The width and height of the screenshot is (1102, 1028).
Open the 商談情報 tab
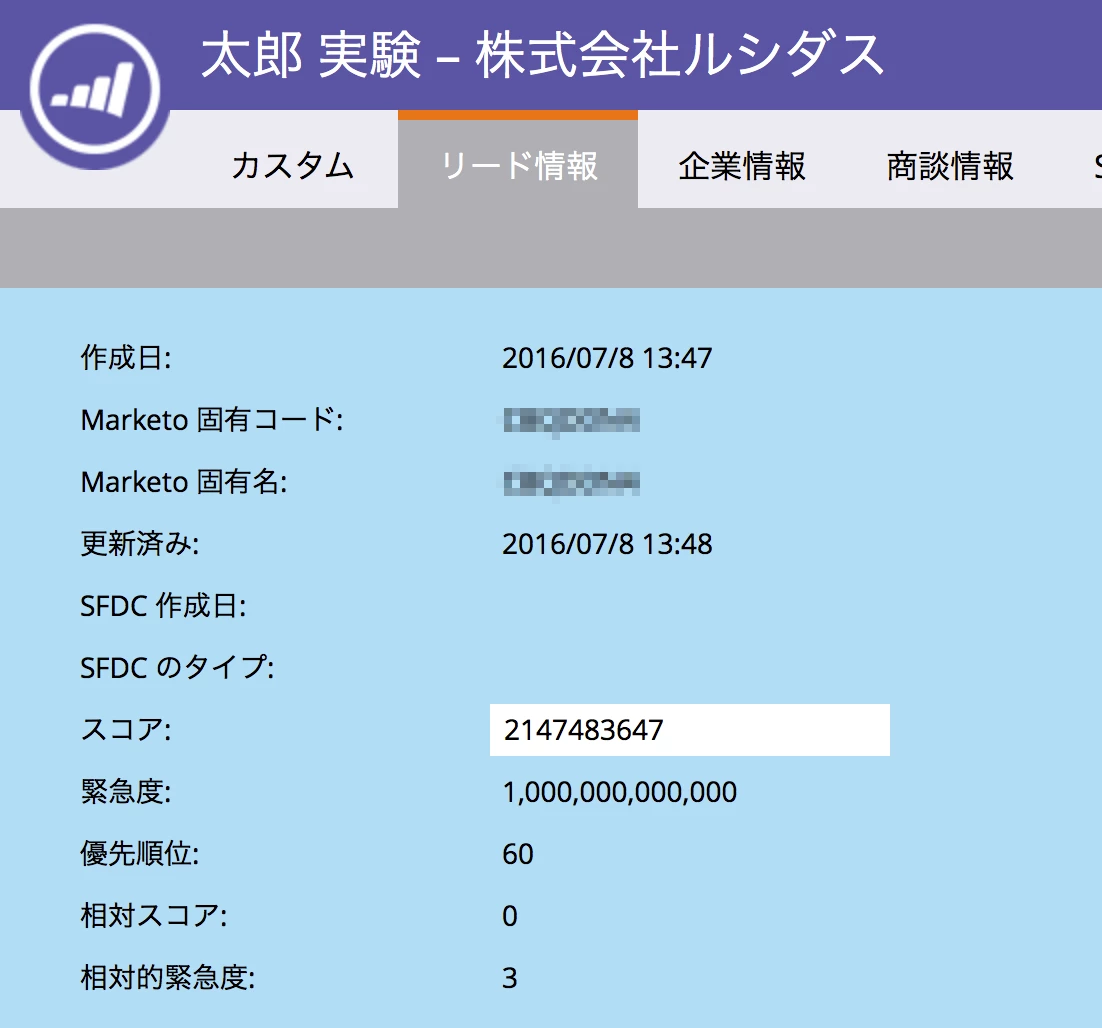[x=950, y=166]
